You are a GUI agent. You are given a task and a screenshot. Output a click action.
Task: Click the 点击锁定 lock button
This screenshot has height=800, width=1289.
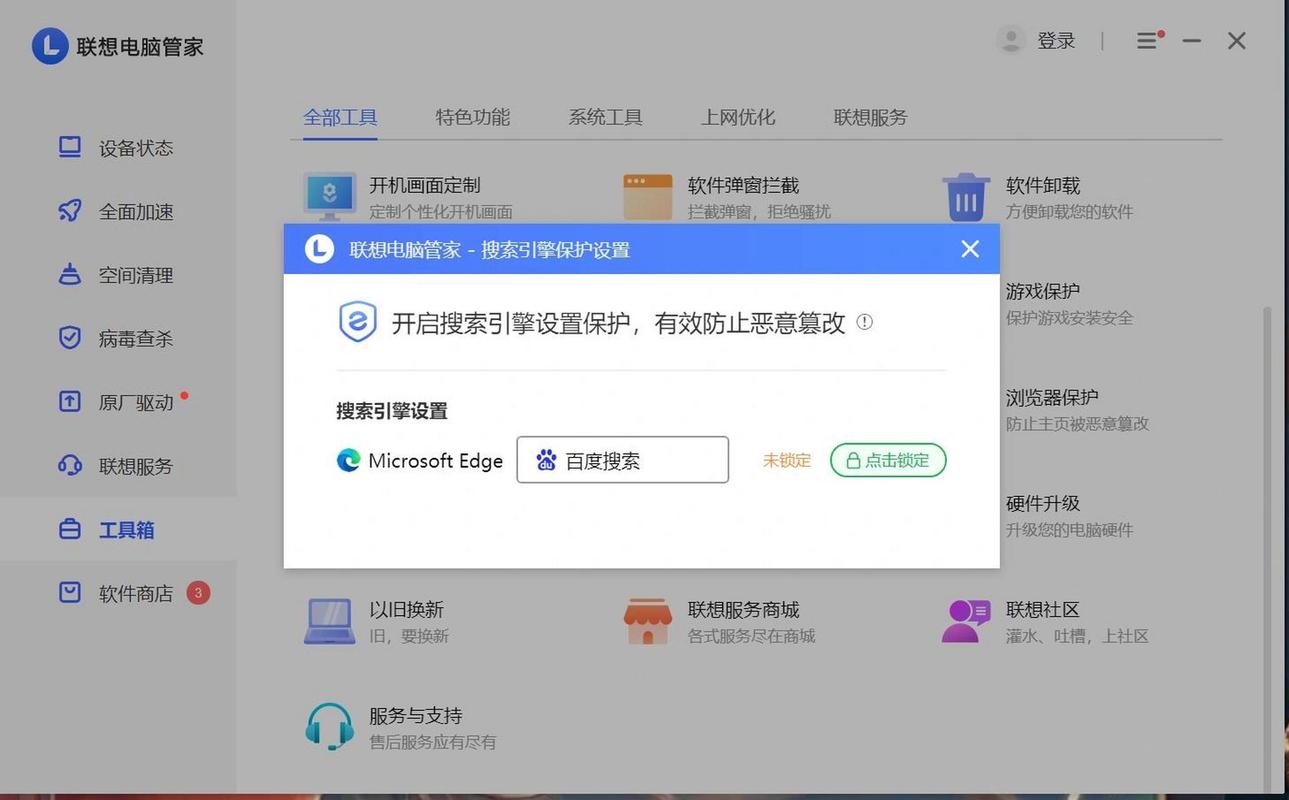pos(888,460)
